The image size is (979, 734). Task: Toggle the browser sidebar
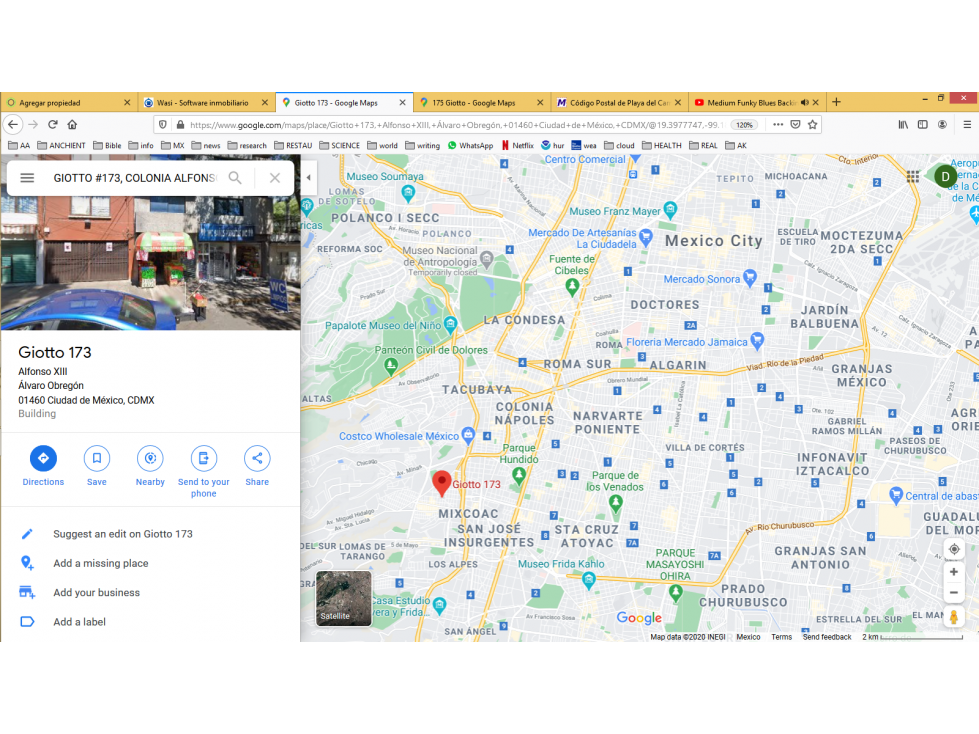[x=923, y=124]
